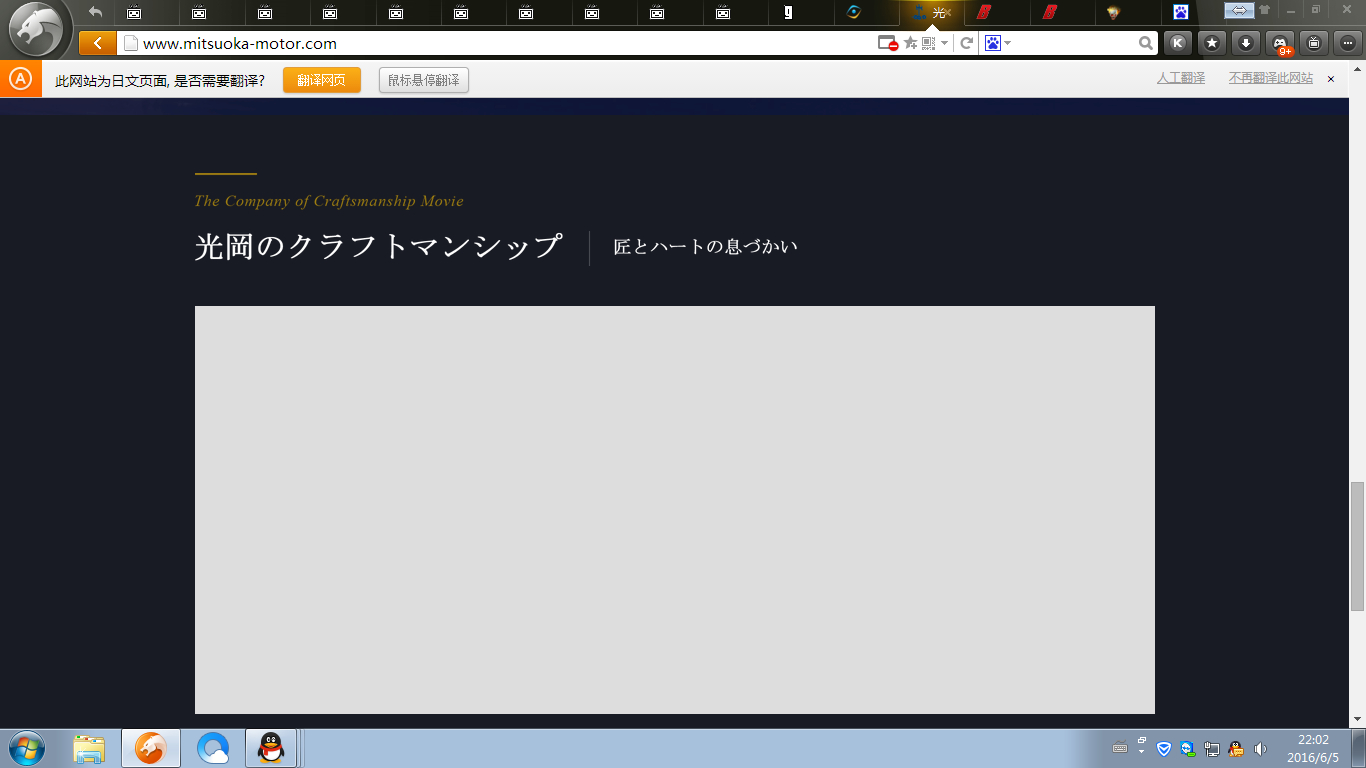
Task: Expand the dropdown arrow next to the QR icon
Action: [x=944, y=43]
